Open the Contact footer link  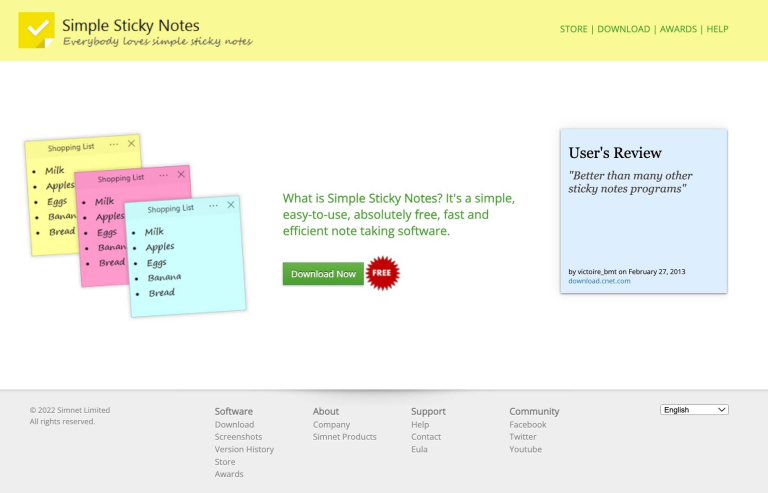click(426, 437)
